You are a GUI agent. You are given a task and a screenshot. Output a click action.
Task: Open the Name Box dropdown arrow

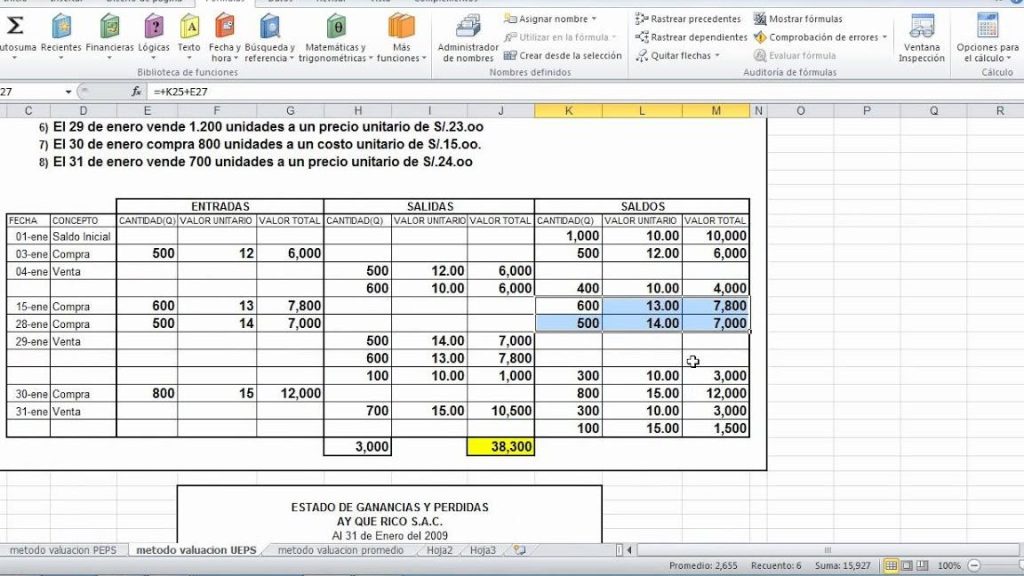(68, 91)
